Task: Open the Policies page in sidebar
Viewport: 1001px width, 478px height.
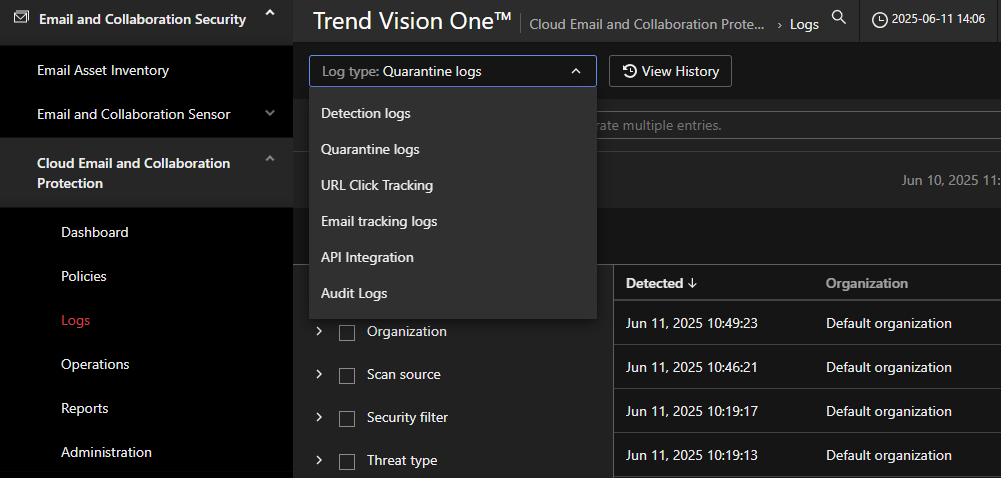Action: pos(84,276)
